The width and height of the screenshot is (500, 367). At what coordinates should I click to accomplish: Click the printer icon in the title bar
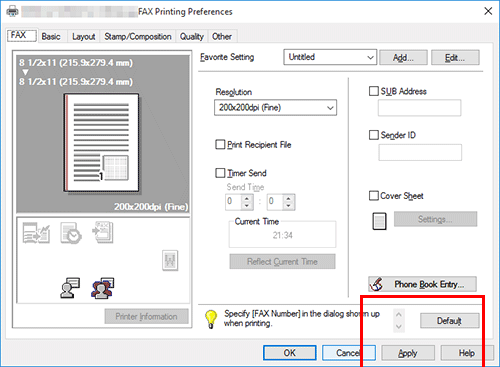coord(13,12)
